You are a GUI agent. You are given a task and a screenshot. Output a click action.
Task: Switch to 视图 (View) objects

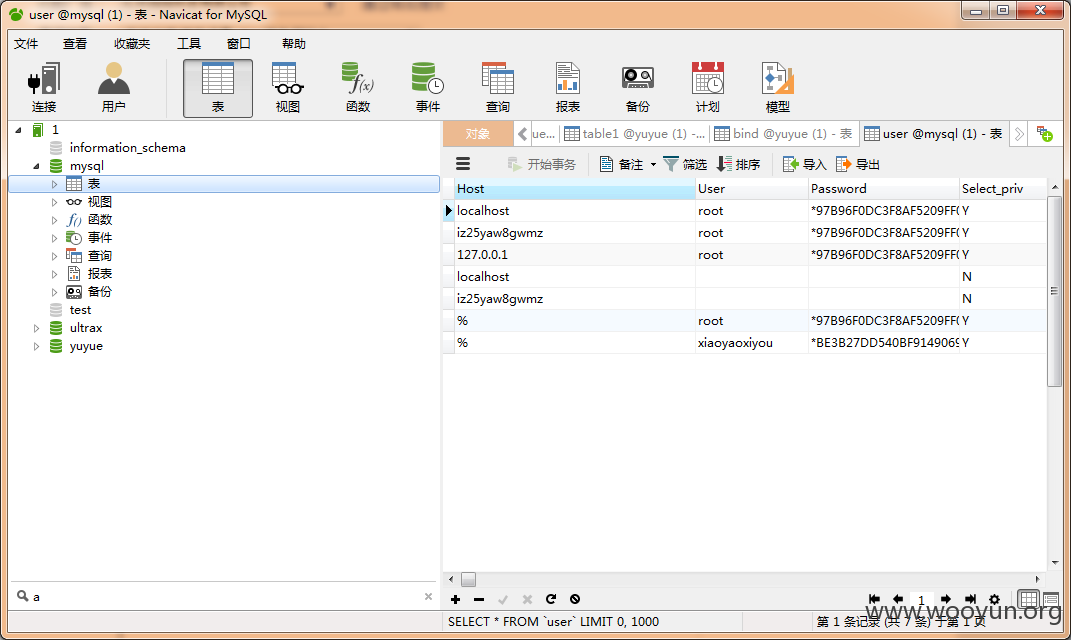tap(288, 87)
